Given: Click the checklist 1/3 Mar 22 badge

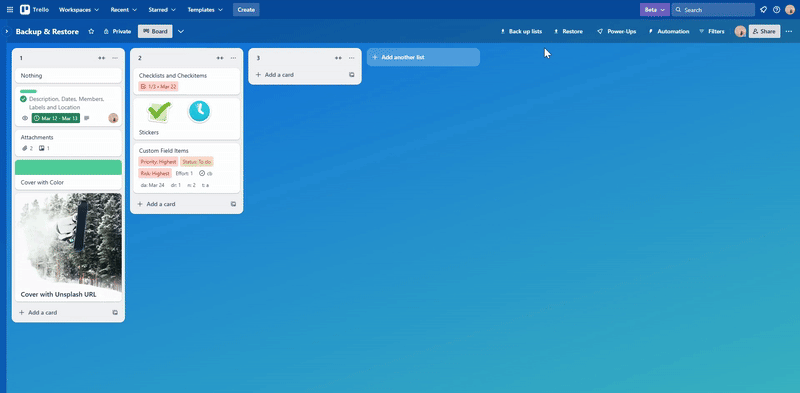Looking at the screenshot, I should (158, 87).
